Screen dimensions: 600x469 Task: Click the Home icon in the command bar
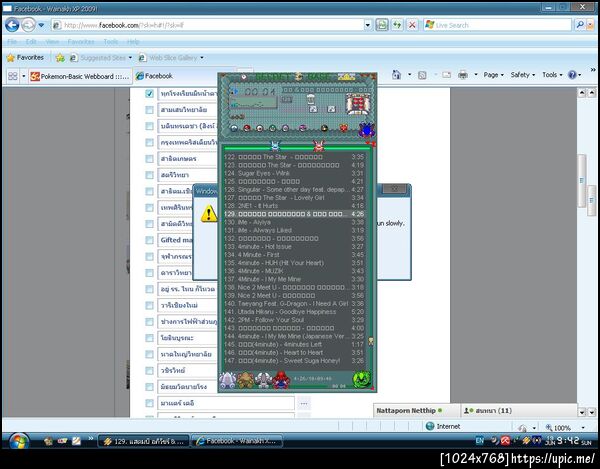pyautogui.click(x=397, y=75)
